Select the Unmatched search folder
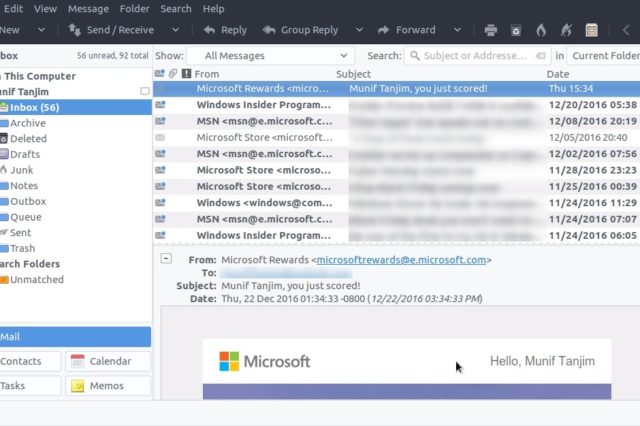The height and width of the screenshot is (426, 640). click(37, 280)
